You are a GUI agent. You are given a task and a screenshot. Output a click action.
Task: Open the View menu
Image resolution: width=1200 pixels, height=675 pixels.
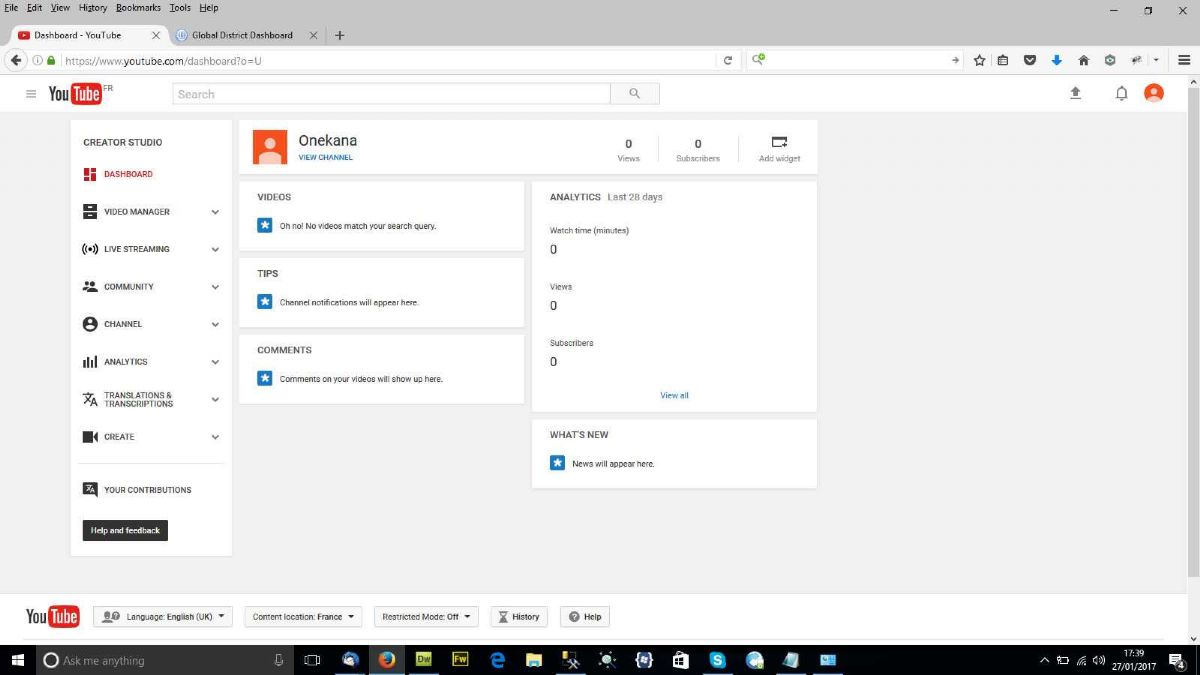60,8
